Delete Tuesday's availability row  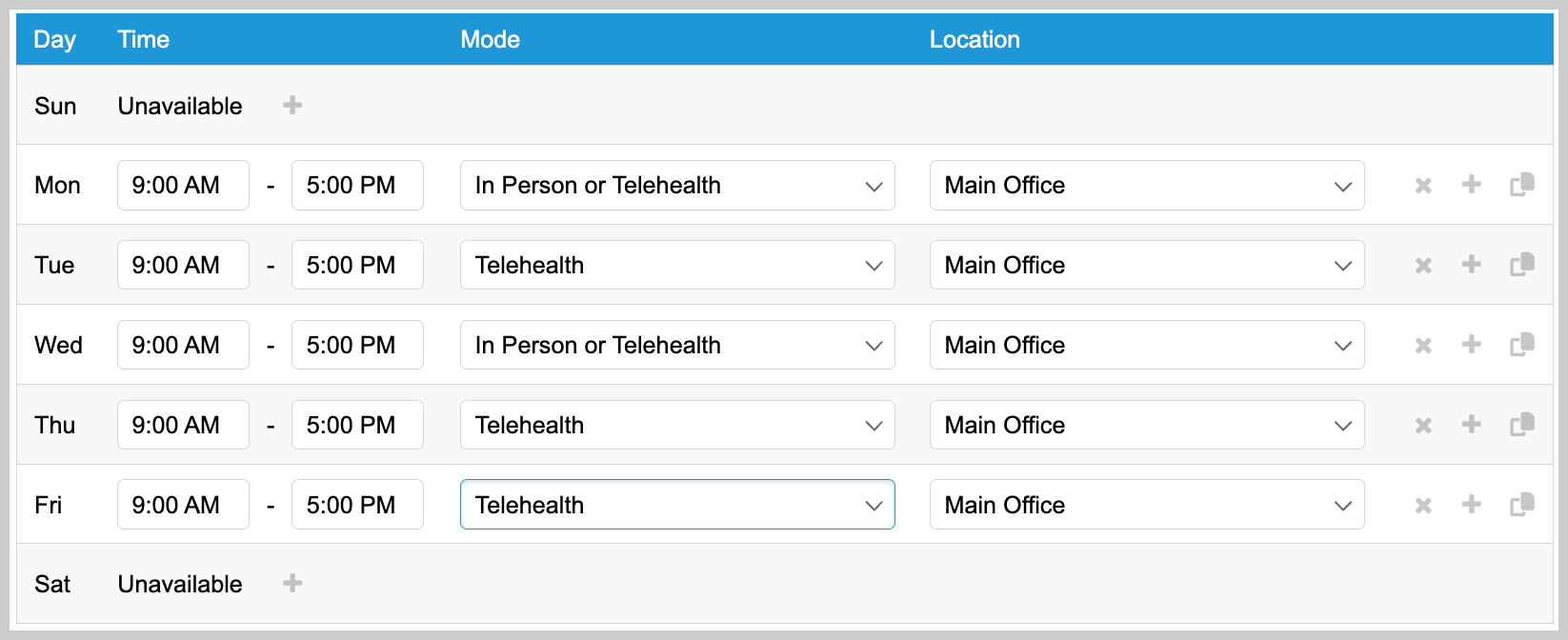(x=1423, y=266)
